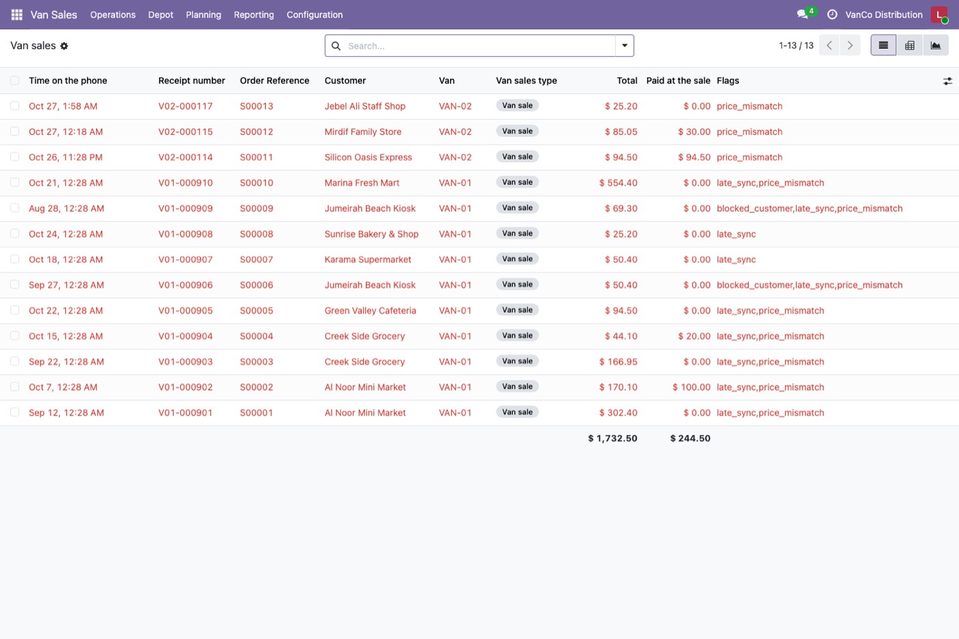Switch to graph view
Image resolution: width=959 pixels, height=639 pixels.
pos(936,45)
